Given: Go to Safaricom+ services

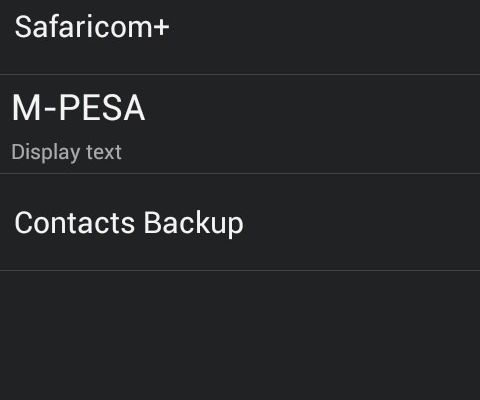Looking at the screenshot, I should point(240,37).
